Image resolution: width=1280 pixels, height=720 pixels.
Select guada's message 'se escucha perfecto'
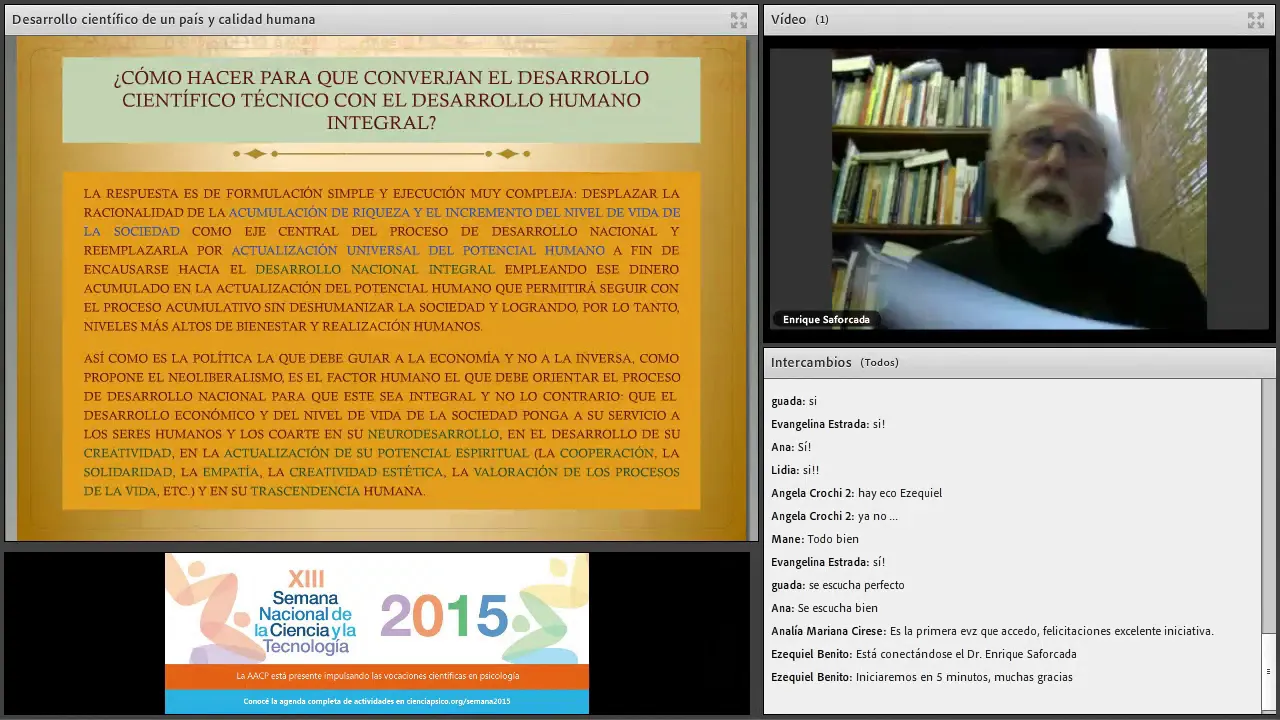coord(838,585)
